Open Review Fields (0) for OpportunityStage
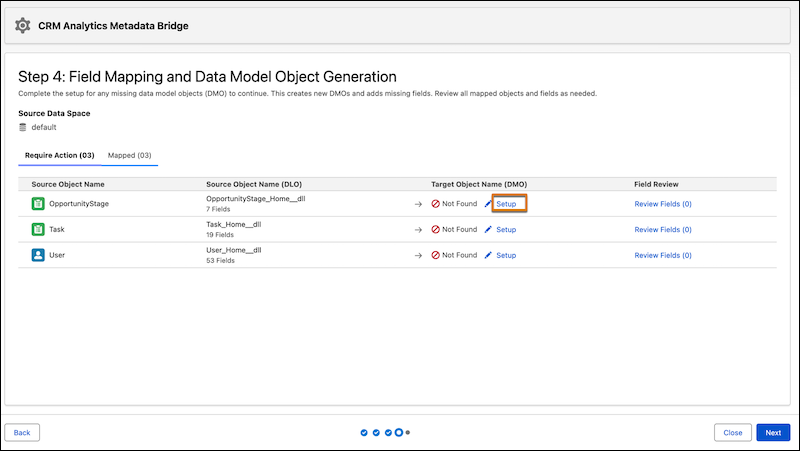Viewport: 800px width, 451px height. (663, 204)
